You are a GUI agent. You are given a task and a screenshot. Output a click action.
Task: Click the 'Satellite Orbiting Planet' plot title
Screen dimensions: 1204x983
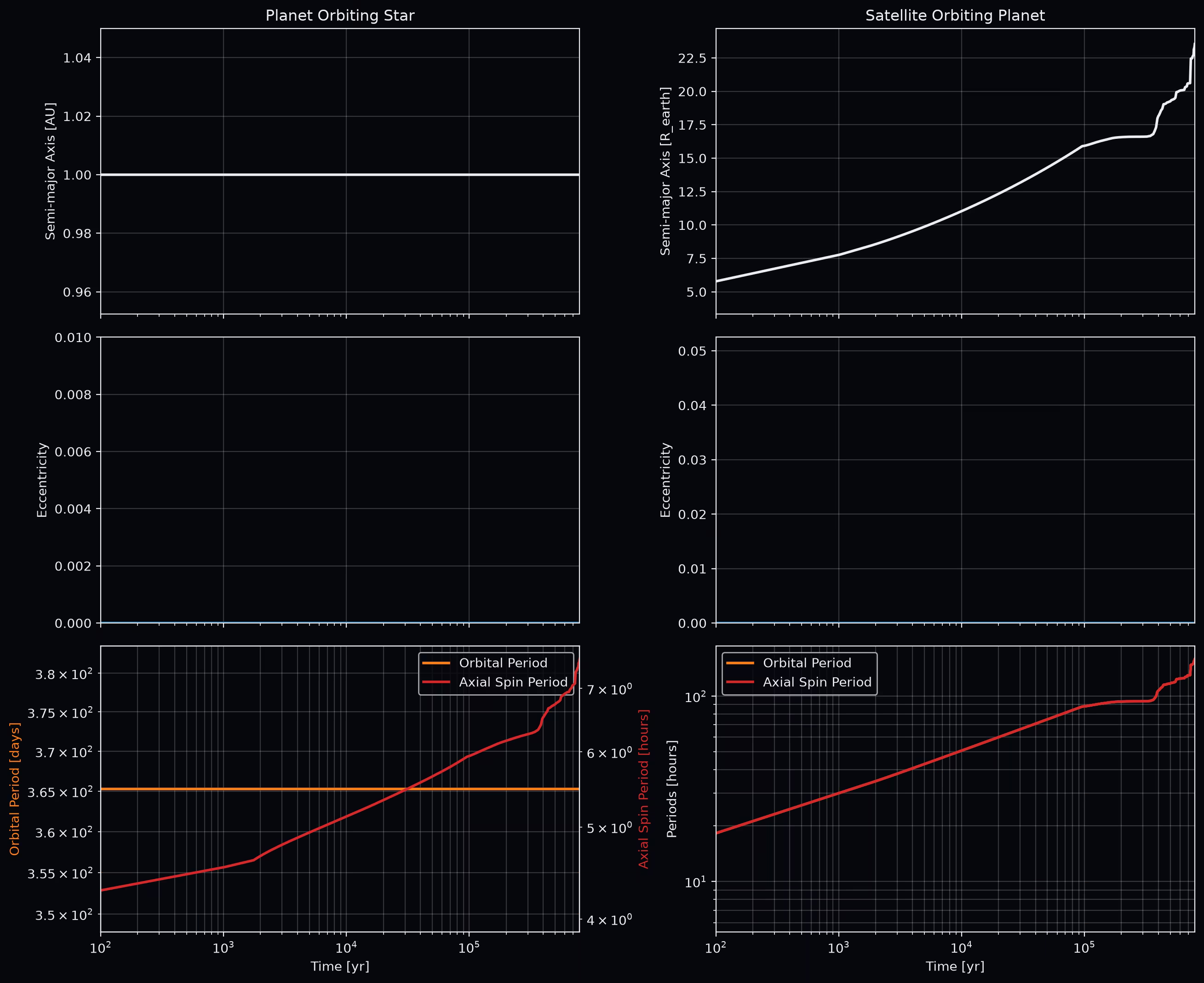point(955,16)
